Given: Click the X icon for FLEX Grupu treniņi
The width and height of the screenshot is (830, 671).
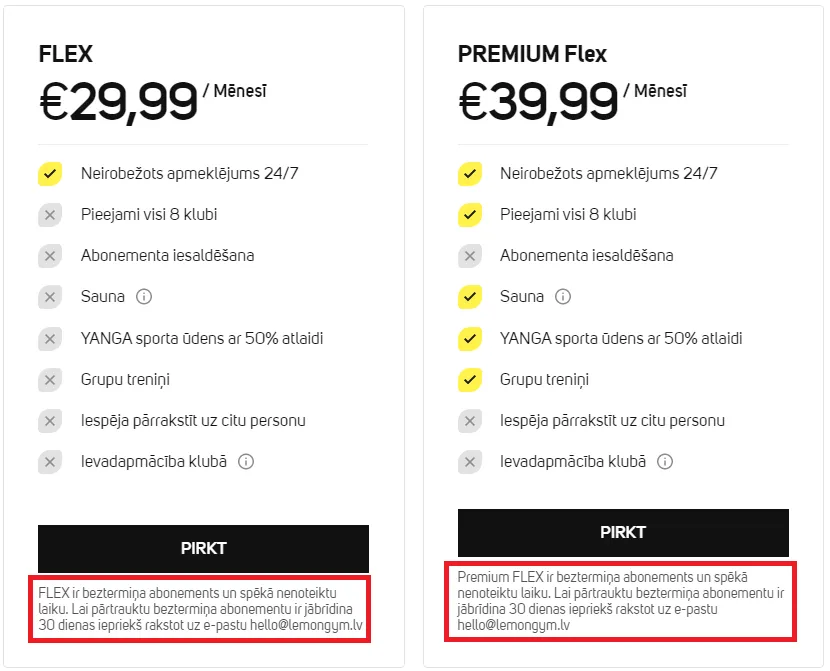Looking at the screenshot, I should tap(50, 379).
